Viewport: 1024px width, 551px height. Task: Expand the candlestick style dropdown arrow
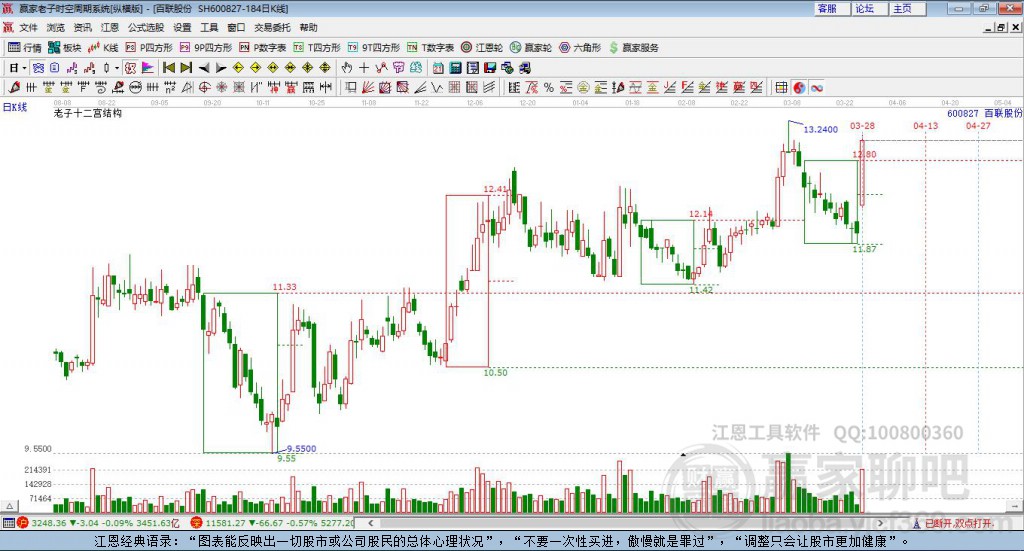click(117, 68)
